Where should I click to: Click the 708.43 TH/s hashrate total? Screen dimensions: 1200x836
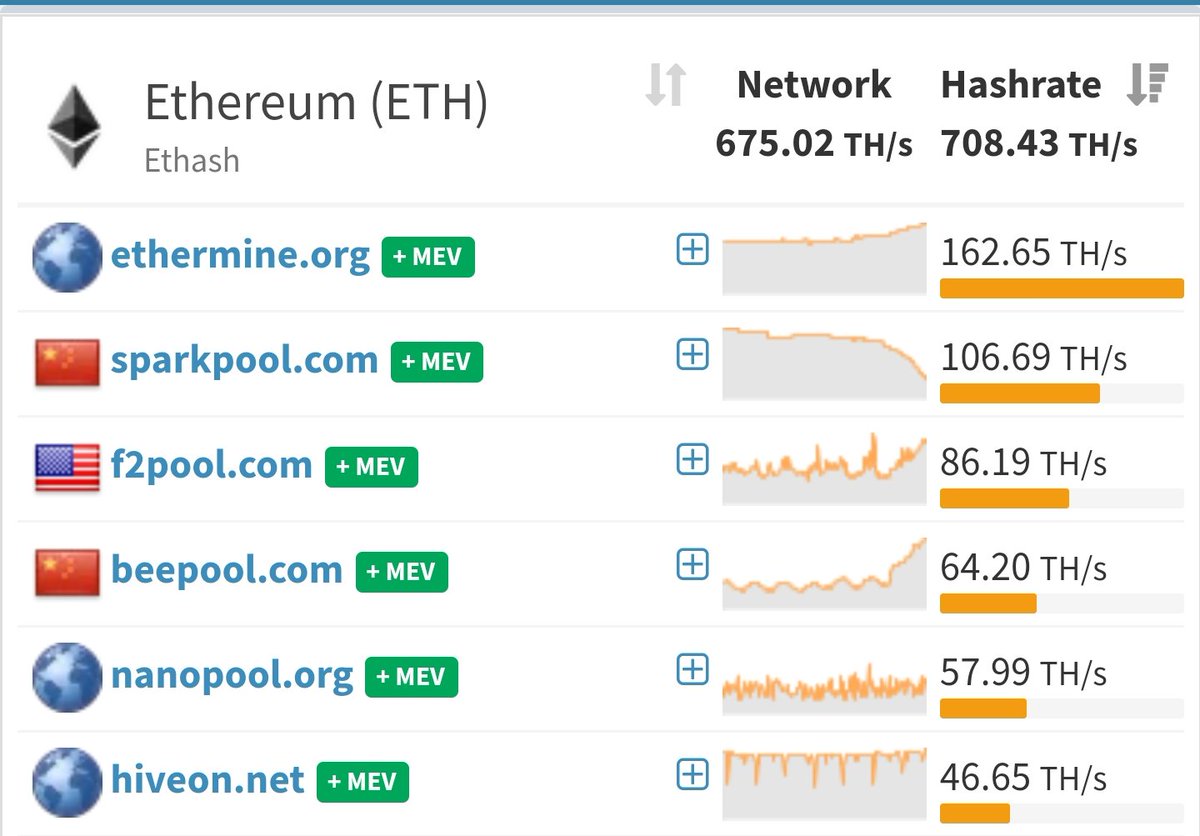(x=1039, y=144)
